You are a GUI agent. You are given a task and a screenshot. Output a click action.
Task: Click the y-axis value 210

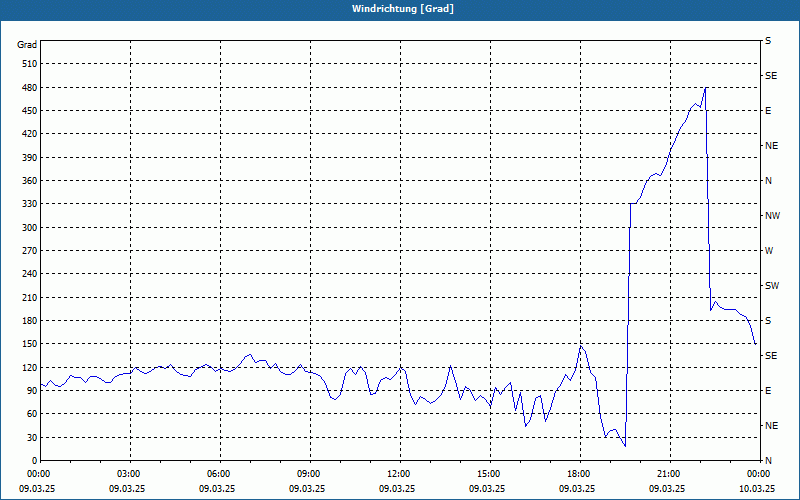pyautogui.click(x=30, y=297)
